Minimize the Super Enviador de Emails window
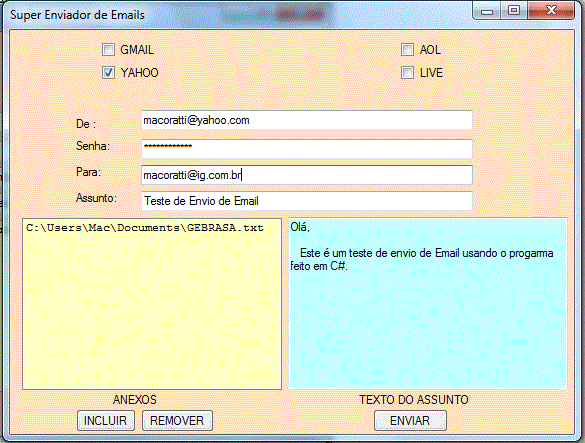 pyautogui.click(x=487, y=10)
